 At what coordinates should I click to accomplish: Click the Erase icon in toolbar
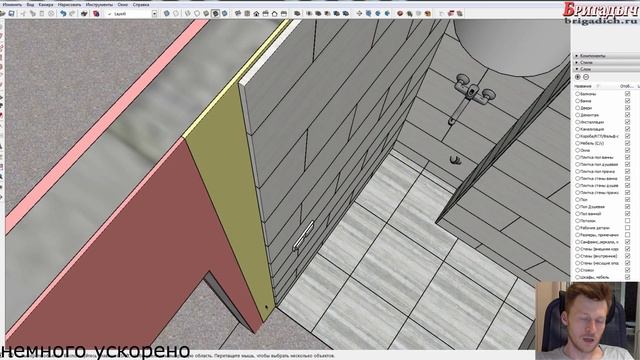pos(51,13)
